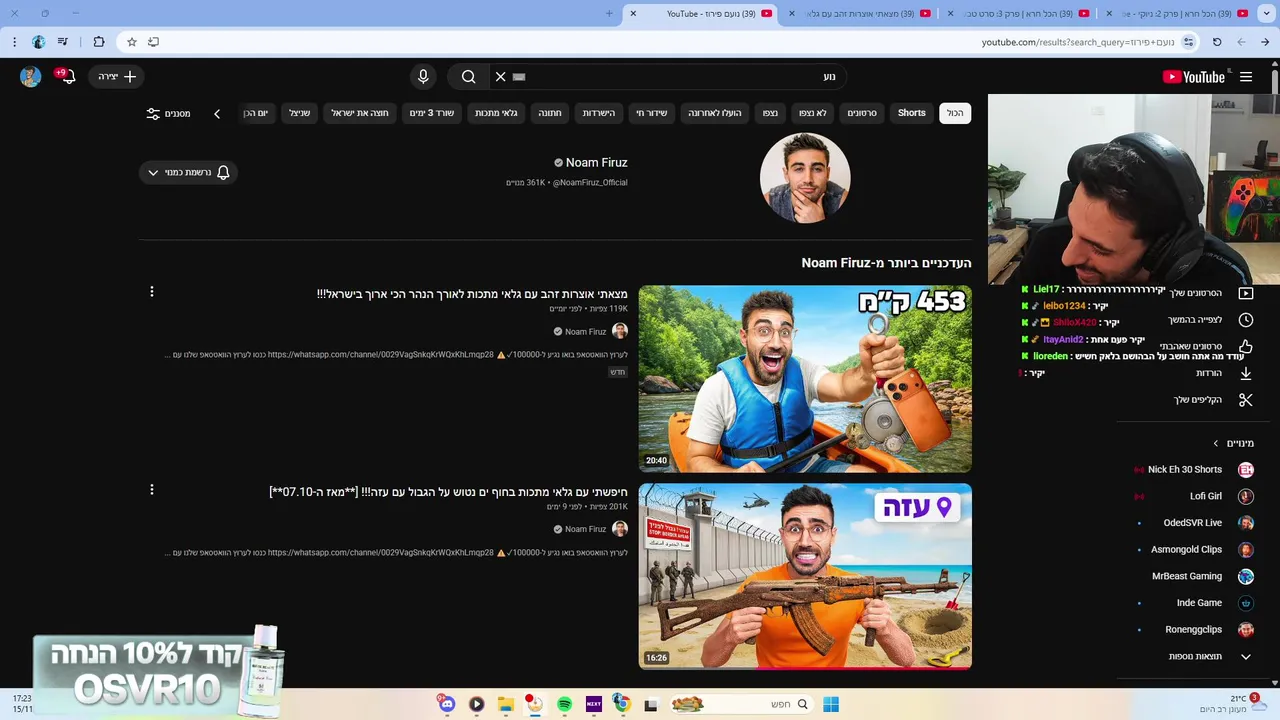Viewport: 1280px width, 720px height.
Task: Open Watch later clock icon in sidebar
Action: (x=1246, y=320)
